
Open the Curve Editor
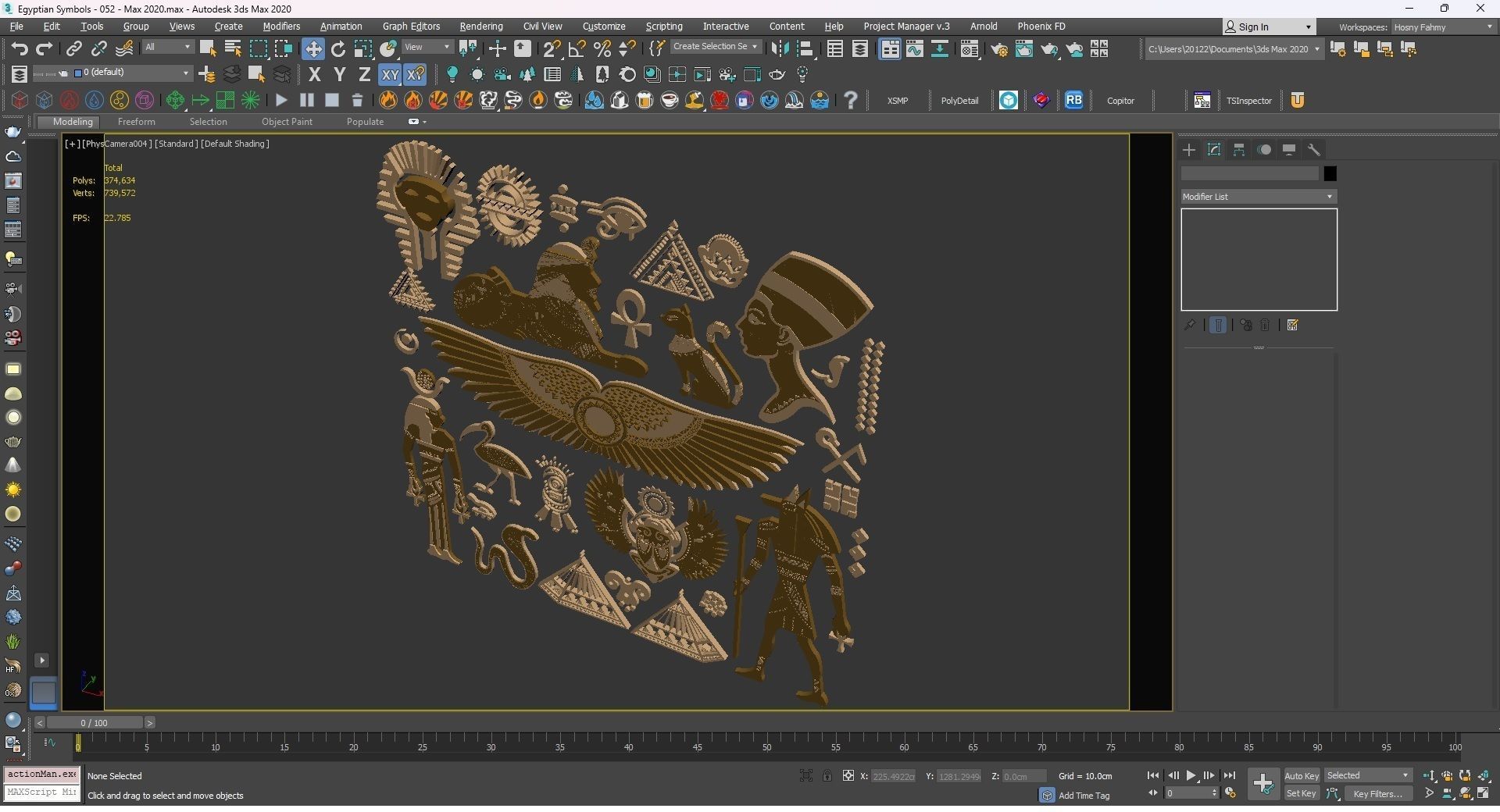click(x=915, y=48)
